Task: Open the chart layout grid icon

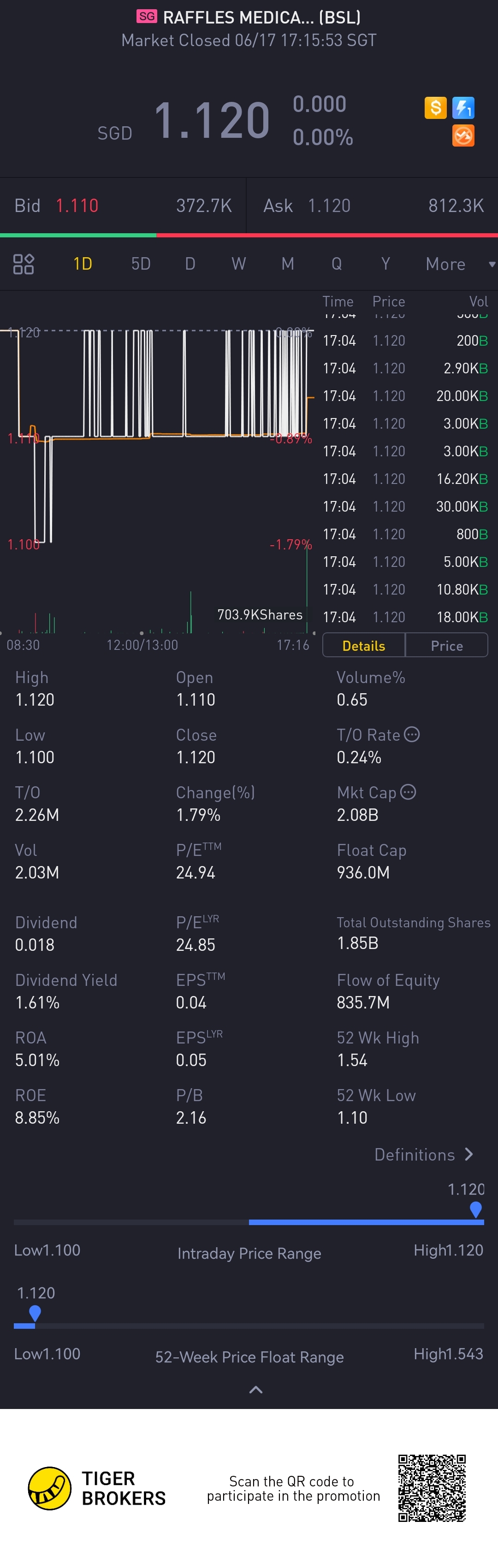Action: (24, 264)
